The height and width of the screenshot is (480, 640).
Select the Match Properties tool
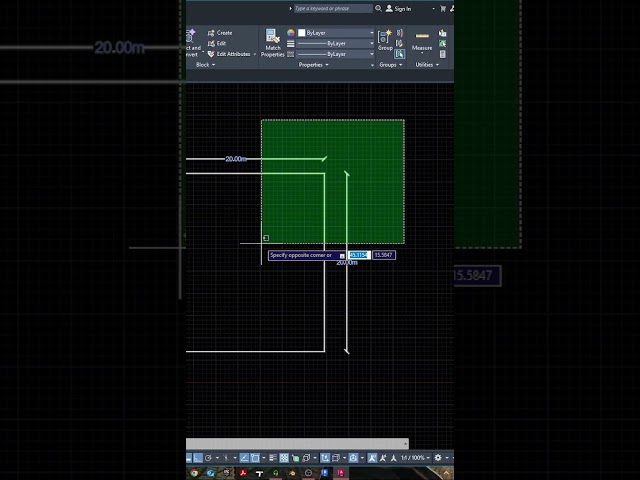tap(273, 43)
